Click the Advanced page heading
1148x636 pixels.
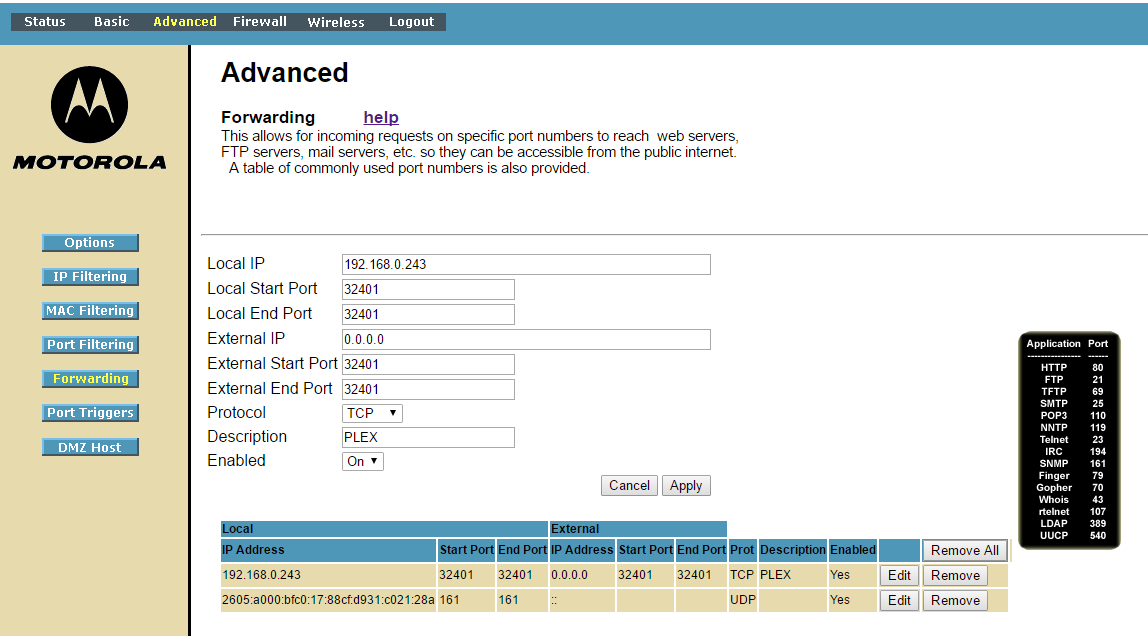(x=285, y=72)
